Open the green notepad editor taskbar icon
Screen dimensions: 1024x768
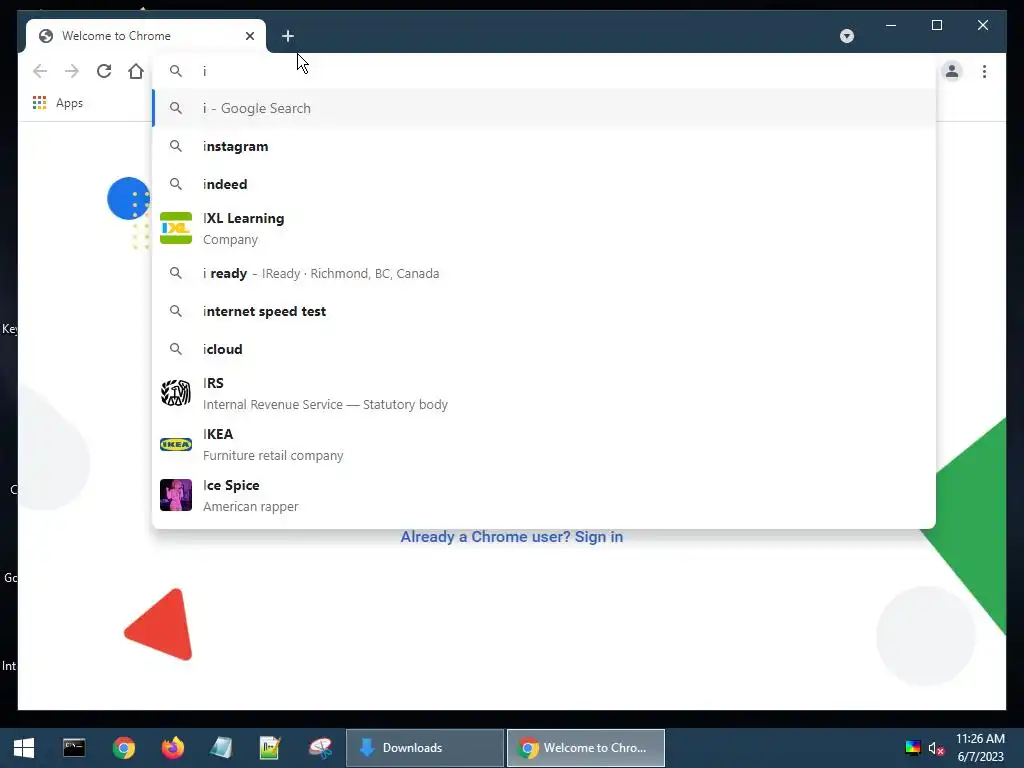270,748
